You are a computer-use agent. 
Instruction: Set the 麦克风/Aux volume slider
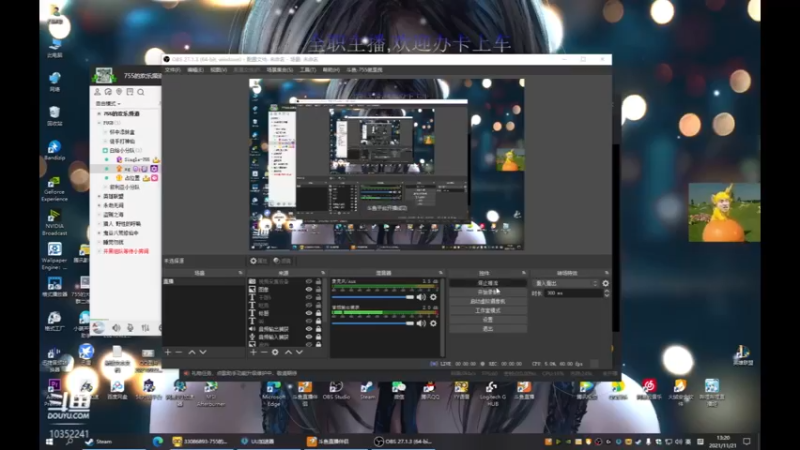coord(373,297)
